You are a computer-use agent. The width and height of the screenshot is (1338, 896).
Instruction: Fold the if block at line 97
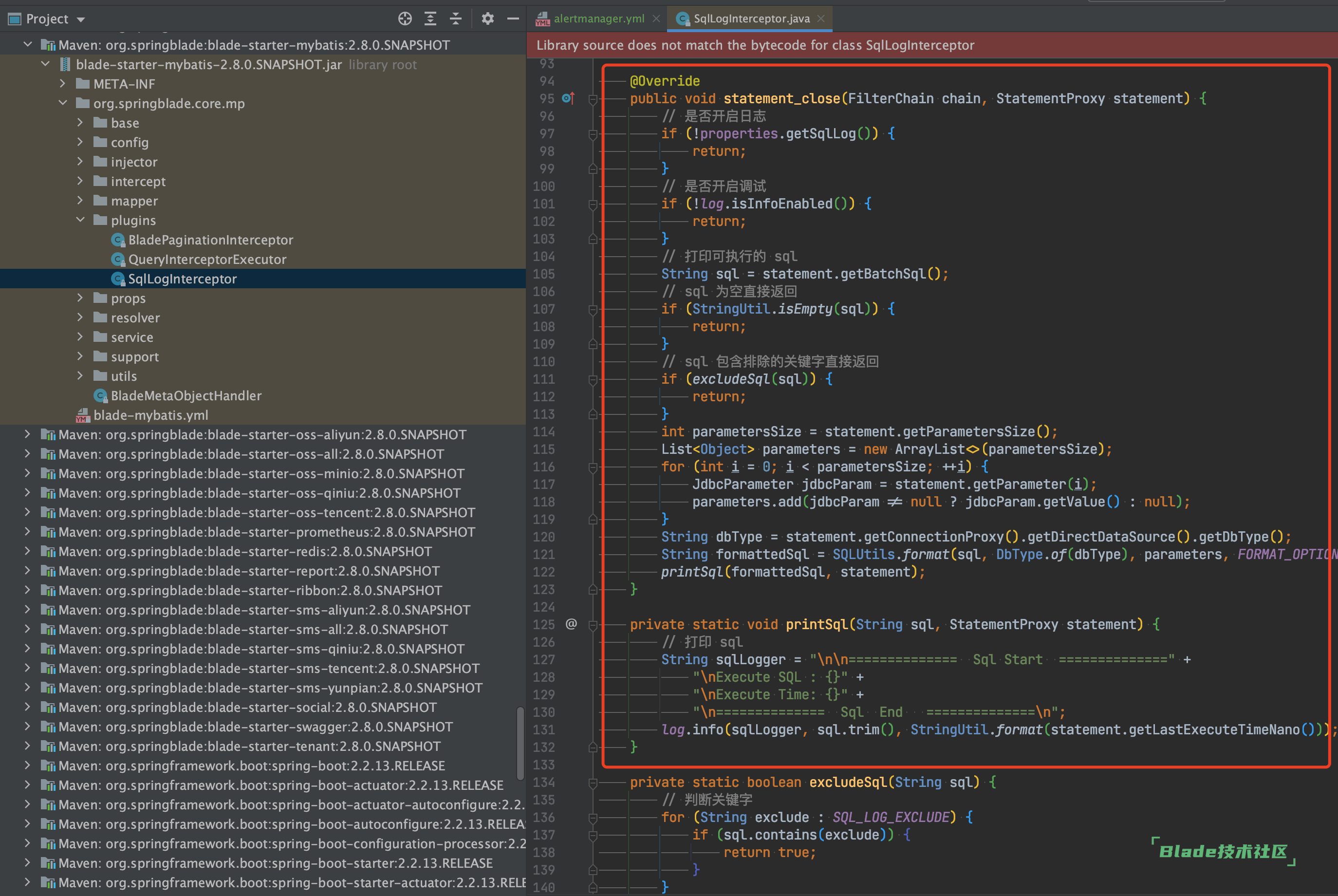593,134
